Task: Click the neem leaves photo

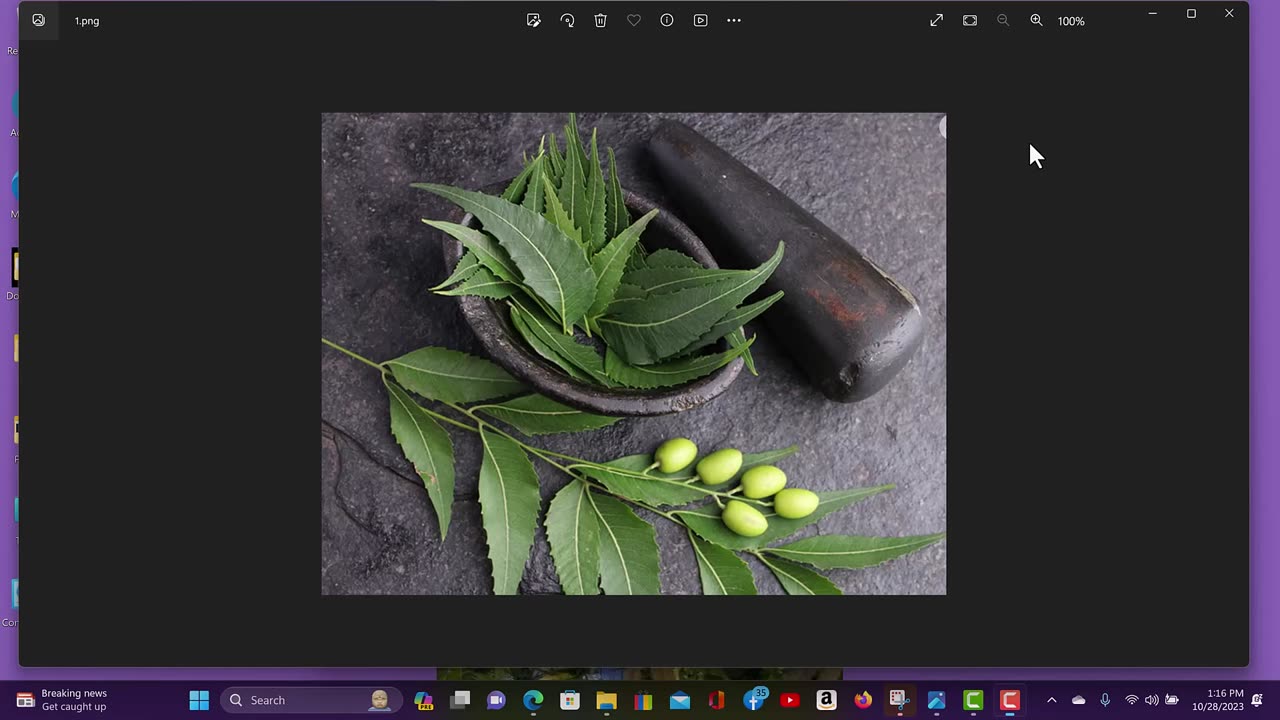Action: 633,353
